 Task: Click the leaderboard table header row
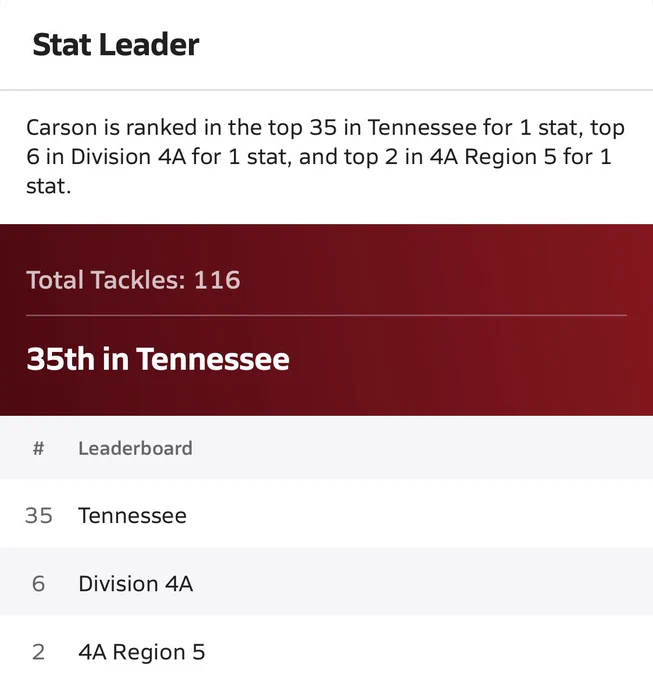pyautogui.click(x=326, y=448)
